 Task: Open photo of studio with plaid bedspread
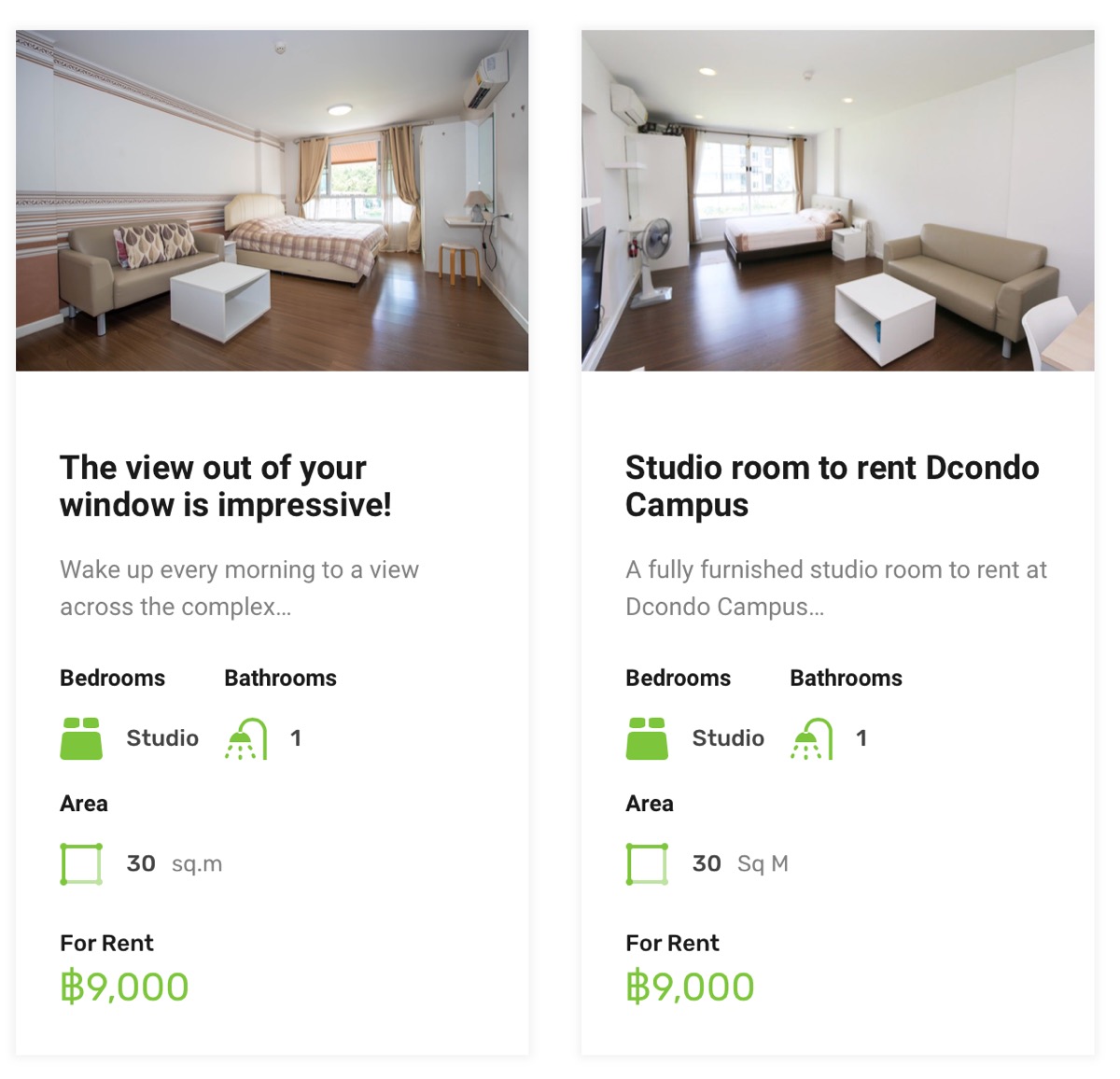tap(273, 201)
